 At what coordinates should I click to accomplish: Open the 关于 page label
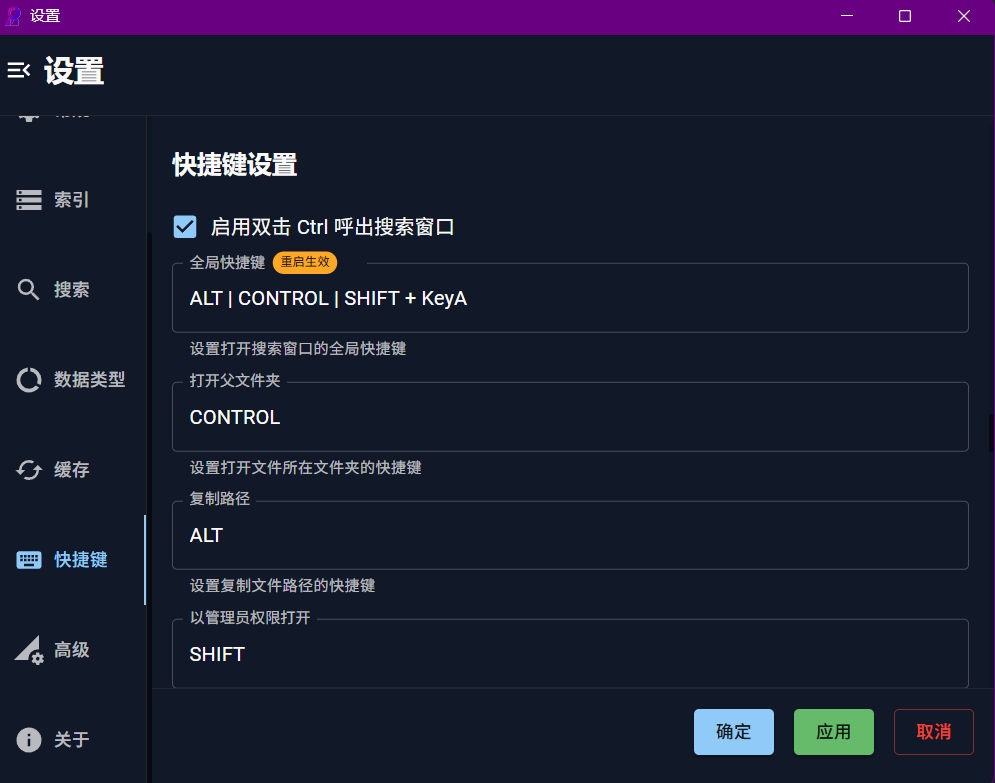pyautogui.click(x=72, y=740)
